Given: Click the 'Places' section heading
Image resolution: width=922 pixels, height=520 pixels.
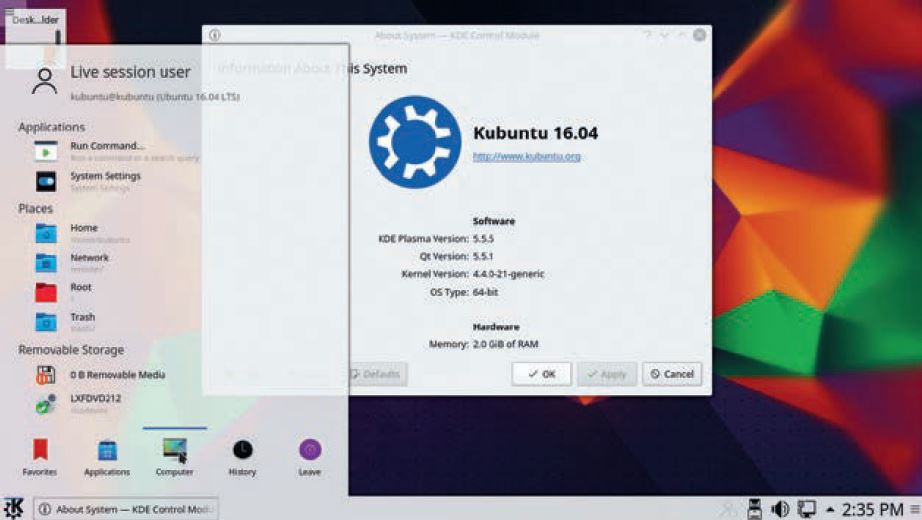Looking at the screenshot, I should tap(35, 209).
